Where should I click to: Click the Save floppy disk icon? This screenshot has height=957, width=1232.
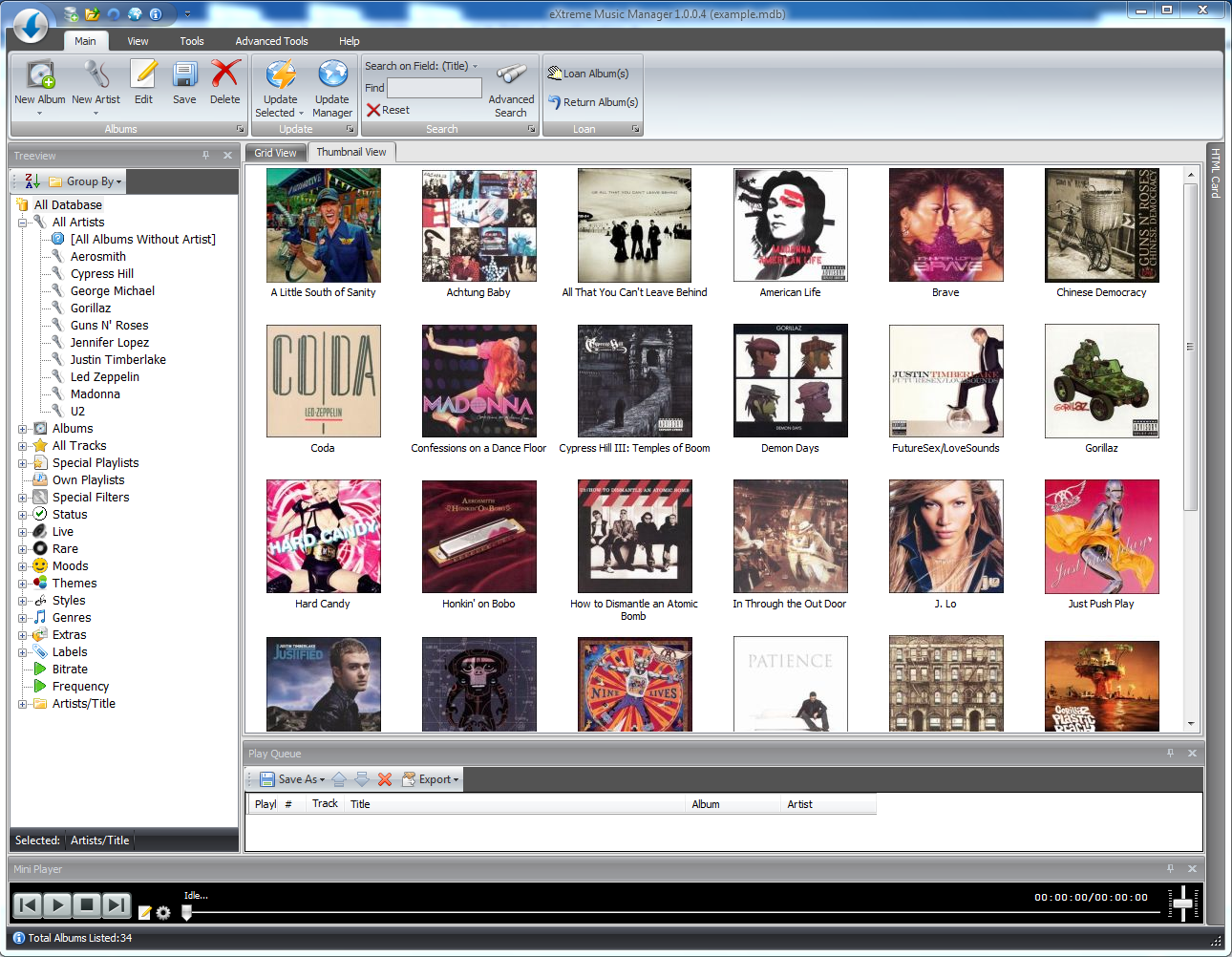(x=184, y=75)
